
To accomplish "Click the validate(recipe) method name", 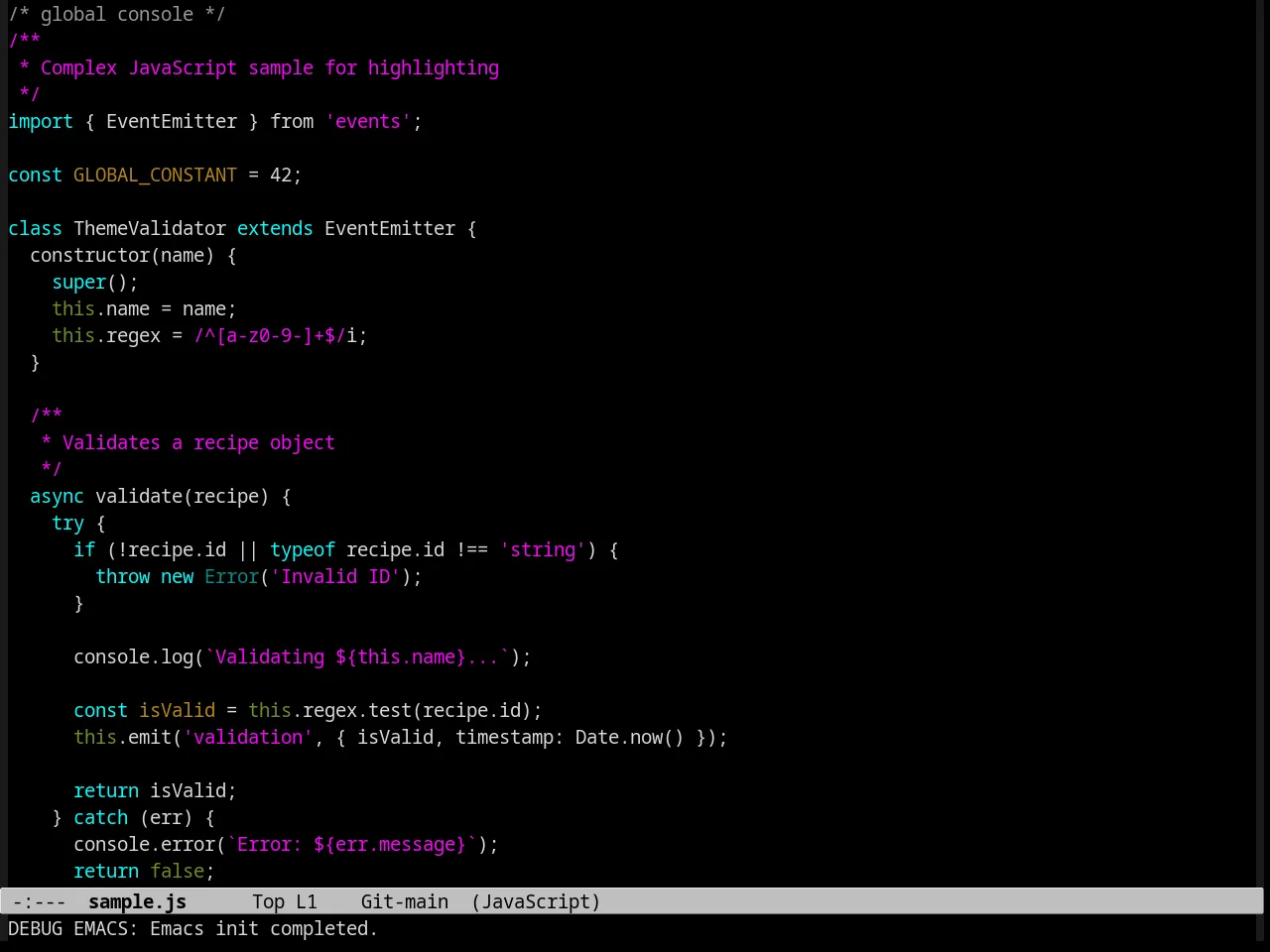I will [182, 496].
